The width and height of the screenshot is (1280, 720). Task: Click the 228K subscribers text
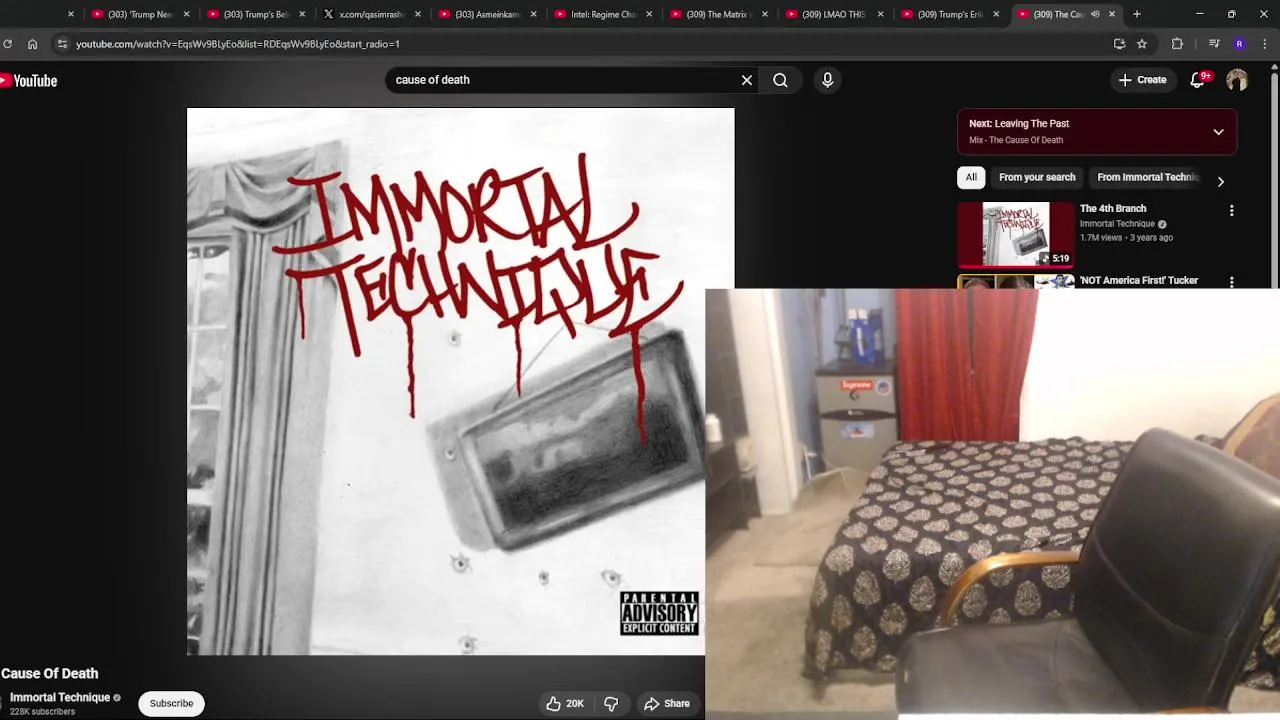click(42, 712)
